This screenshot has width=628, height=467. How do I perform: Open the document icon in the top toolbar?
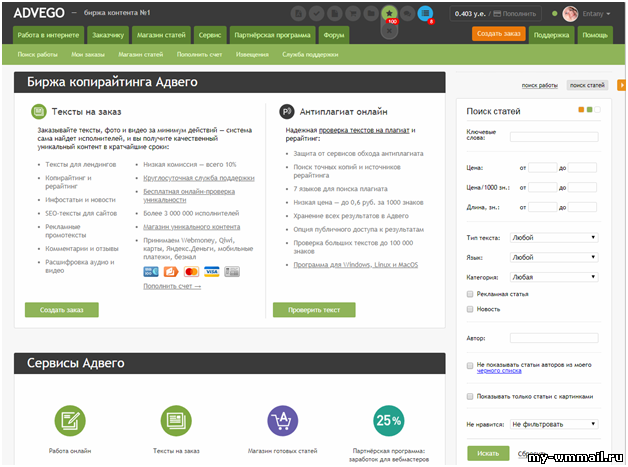(334, 14)
